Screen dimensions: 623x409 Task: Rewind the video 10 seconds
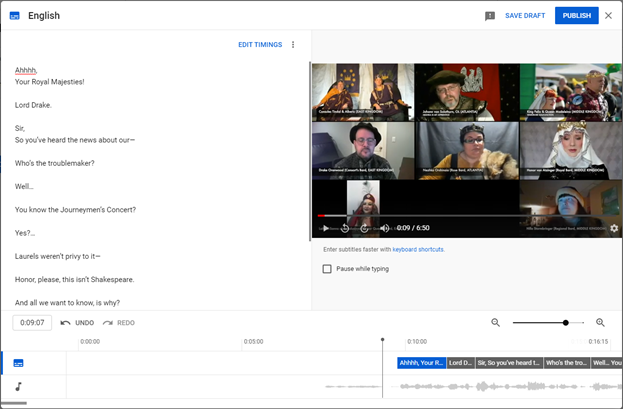(345, 228)
